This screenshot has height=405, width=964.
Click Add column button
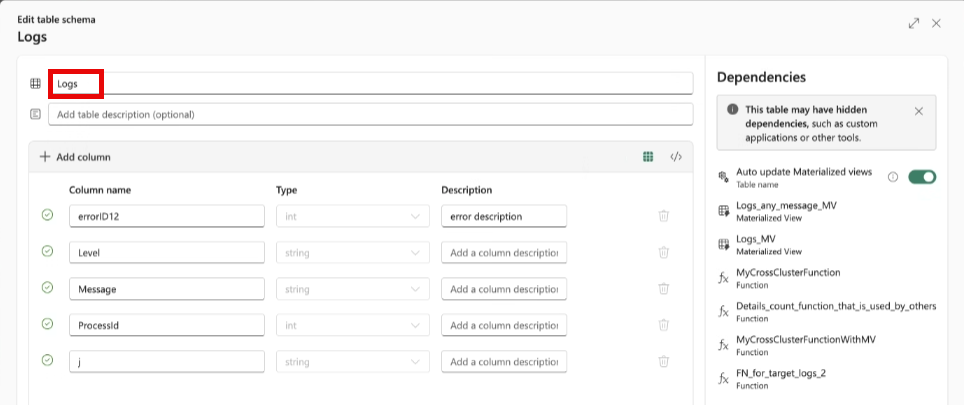(x=75, y=157)
